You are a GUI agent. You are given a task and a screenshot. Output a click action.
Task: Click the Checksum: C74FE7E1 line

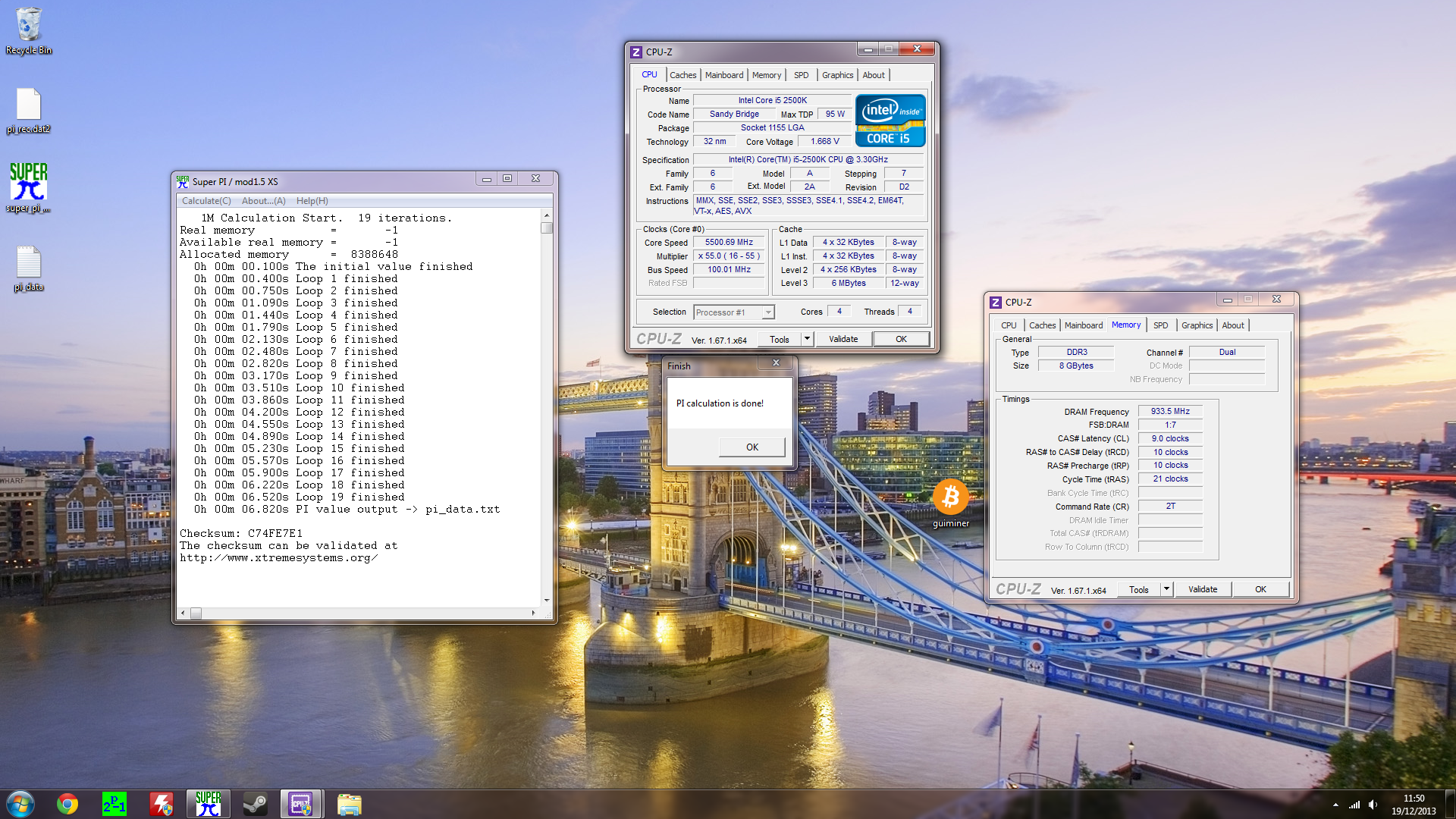click(x=241, y=533)
